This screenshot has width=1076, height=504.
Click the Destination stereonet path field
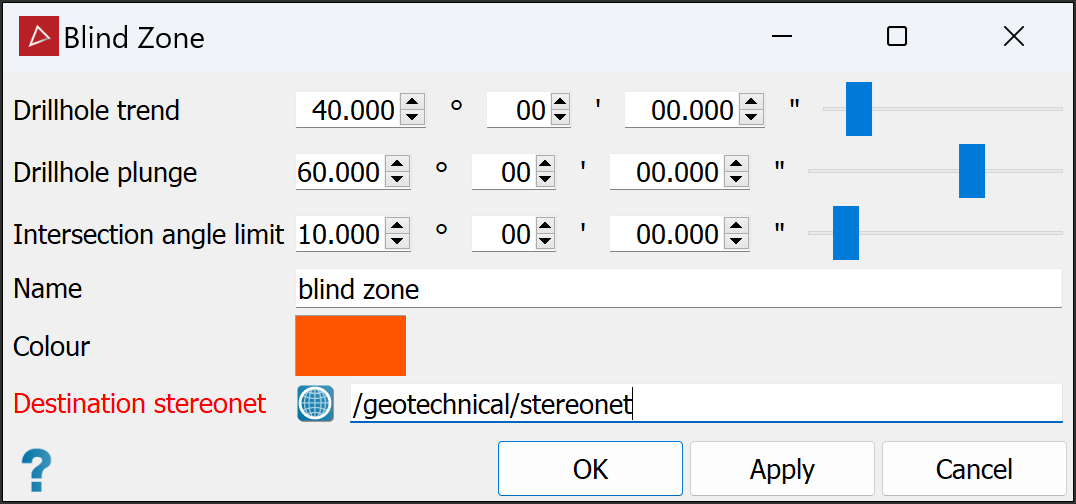(704, 404)
